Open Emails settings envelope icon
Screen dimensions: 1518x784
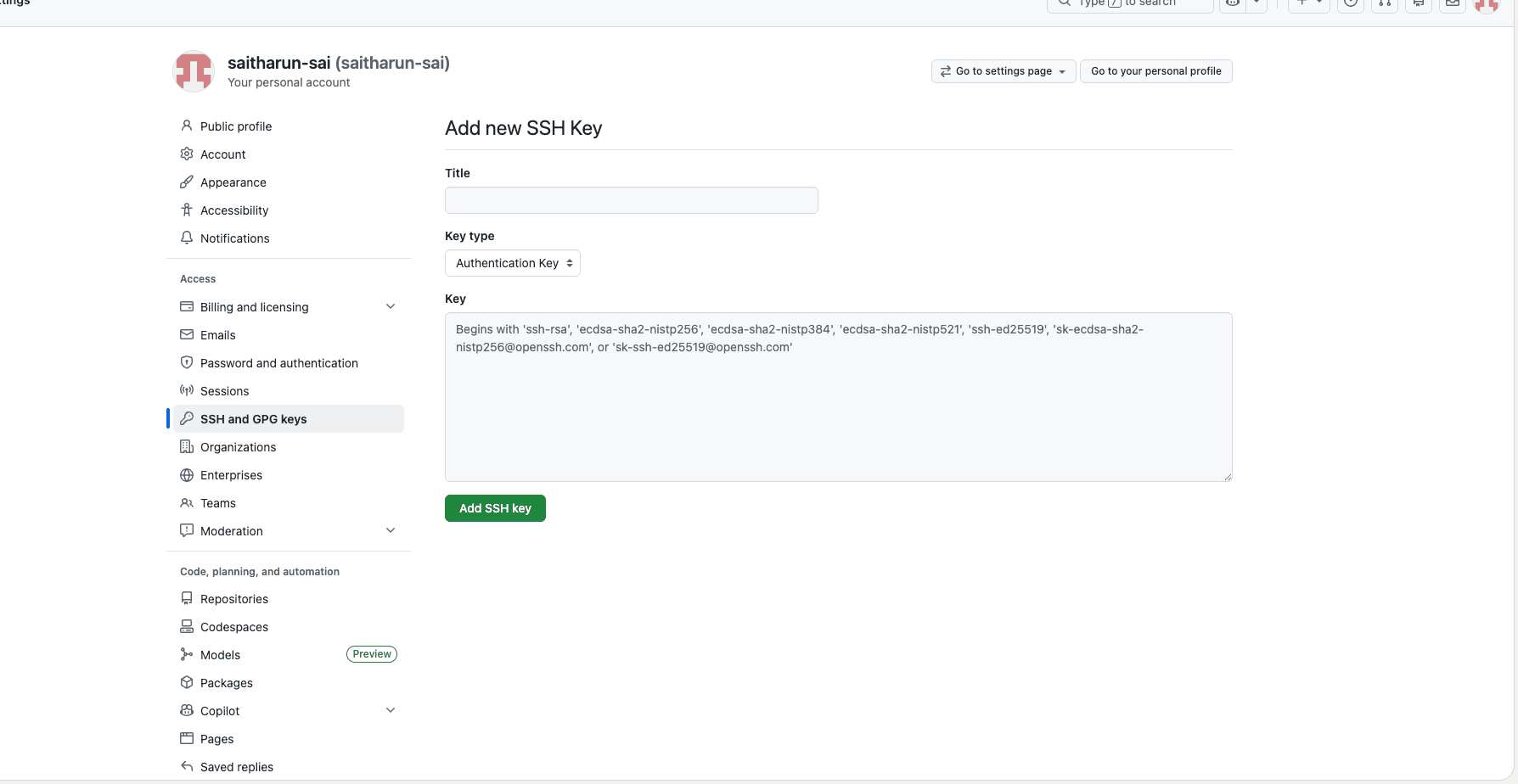(187, 335)
